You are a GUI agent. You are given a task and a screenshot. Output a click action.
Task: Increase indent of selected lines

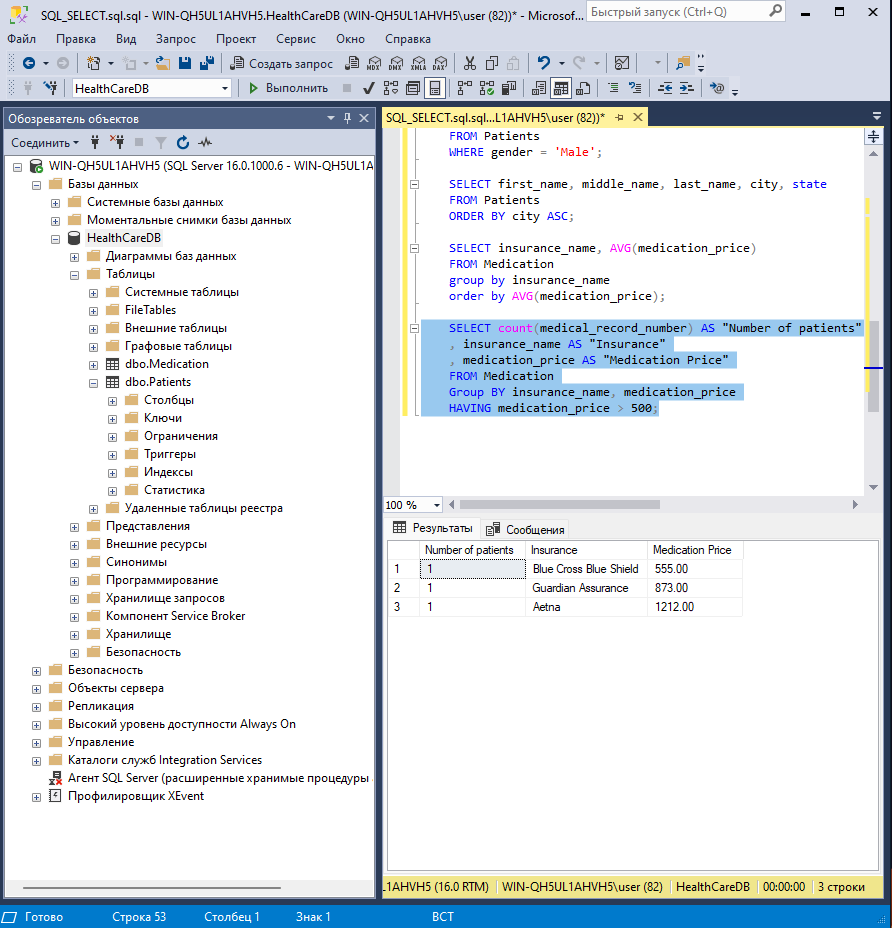(686, 88)
